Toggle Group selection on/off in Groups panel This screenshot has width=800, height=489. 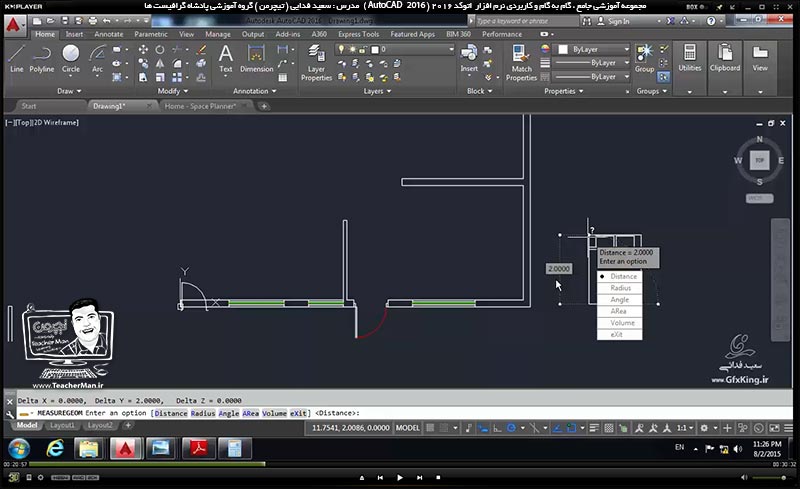click(663, 77)
